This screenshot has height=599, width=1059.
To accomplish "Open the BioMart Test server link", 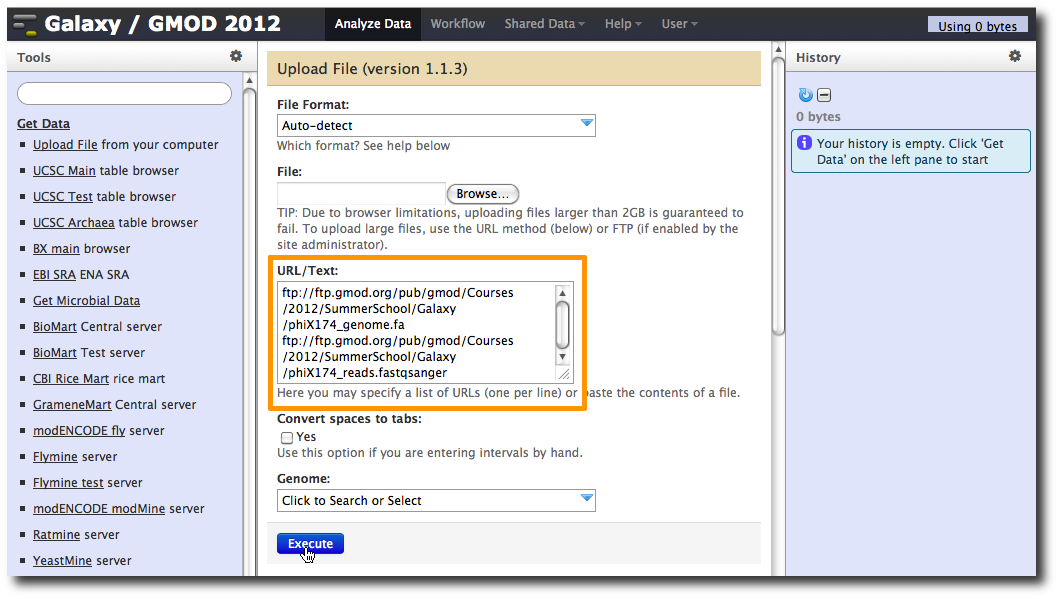I will pos(55,353).
